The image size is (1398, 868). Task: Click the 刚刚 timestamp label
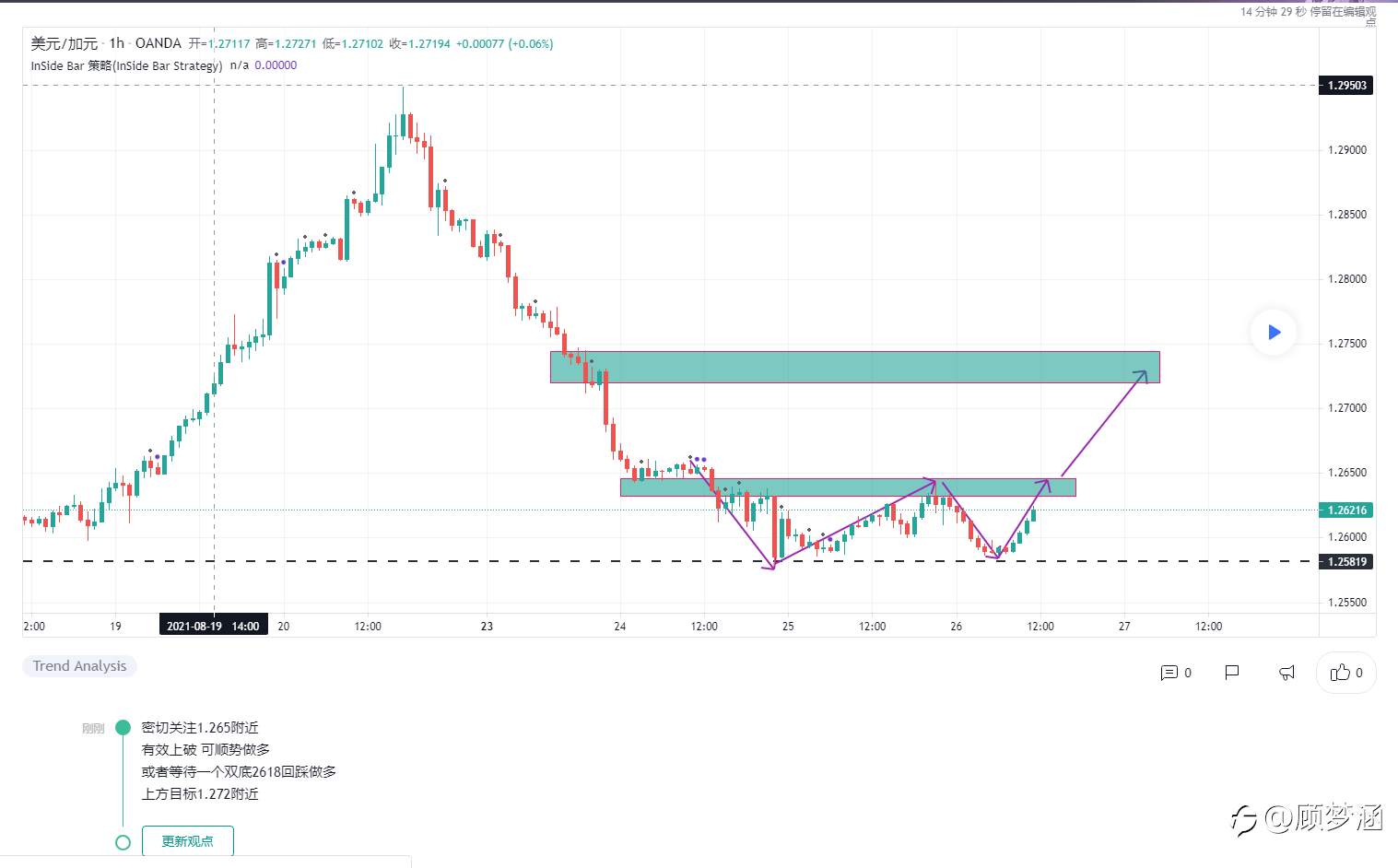pos(93,728)
